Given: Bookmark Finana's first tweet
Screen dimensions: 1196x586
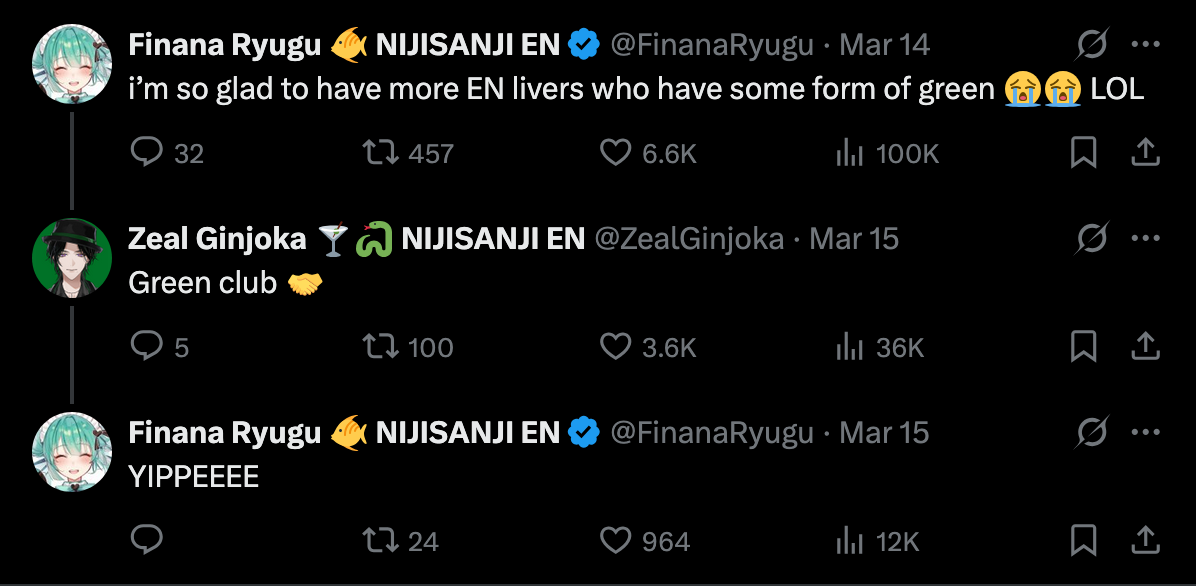Looking at the screenshot, I should pos(1084,153).
